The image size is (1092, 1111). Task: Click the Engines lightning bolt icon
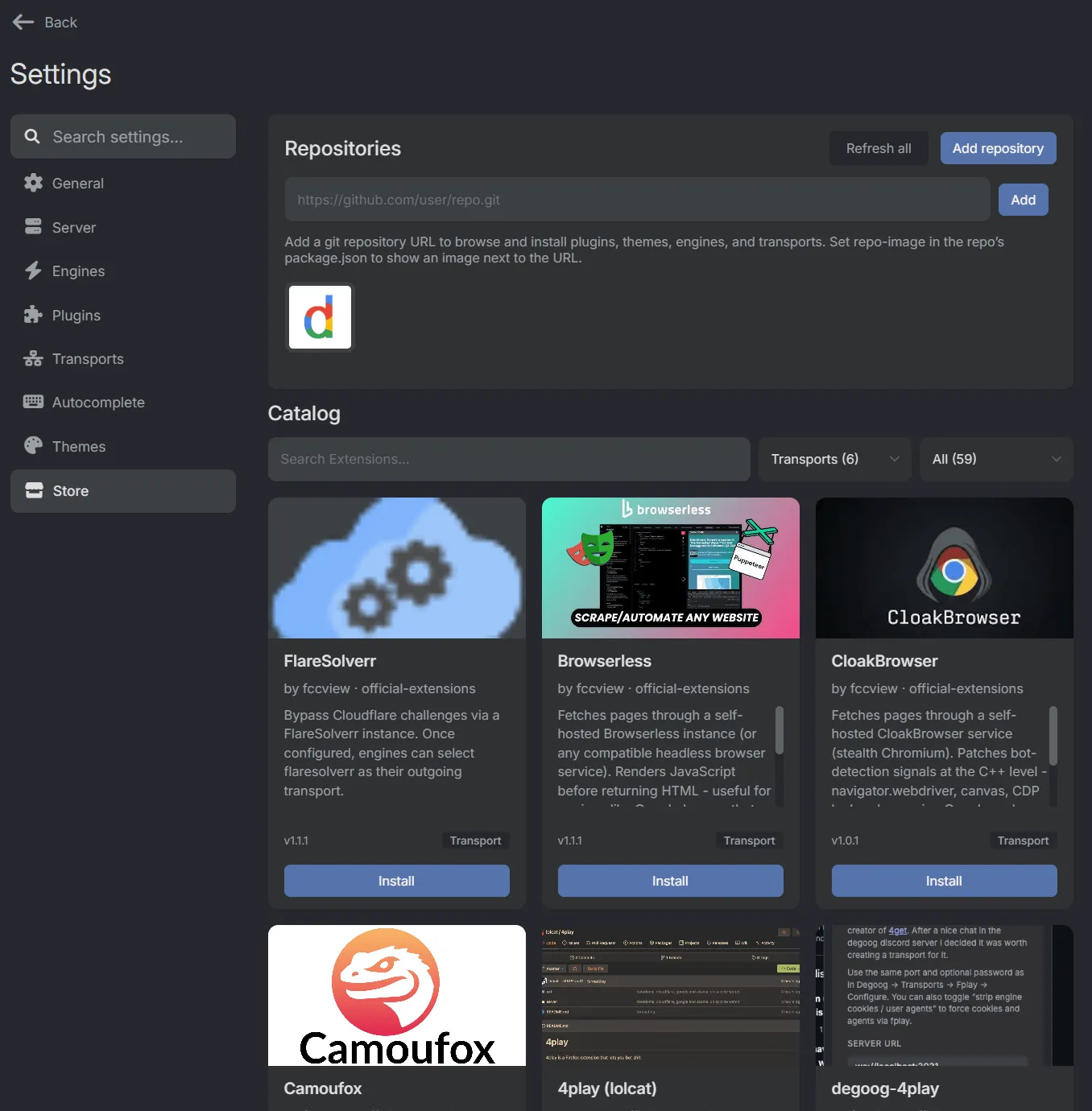pyautogui.click(x=33, y=271)
